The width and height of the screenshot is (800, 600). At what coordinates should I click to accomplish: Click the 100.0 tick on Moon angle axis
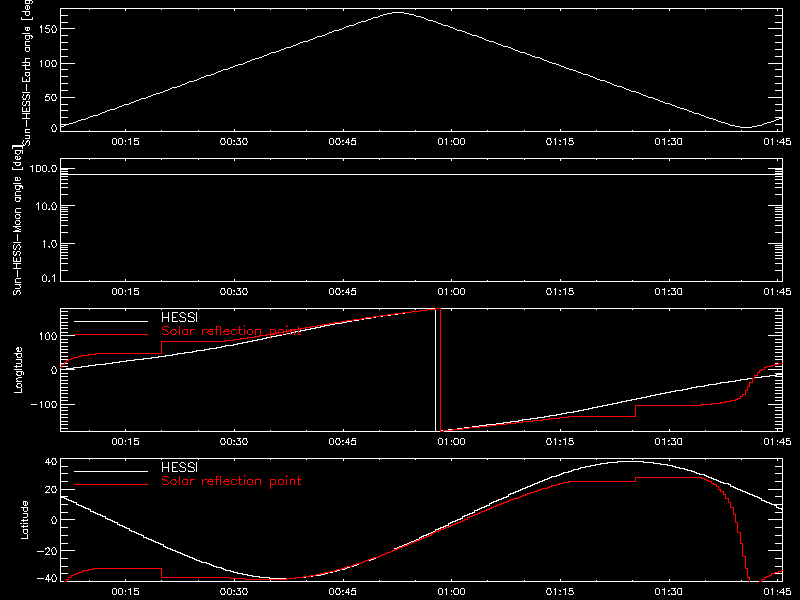pyautogui.click(x=43, y=169)
